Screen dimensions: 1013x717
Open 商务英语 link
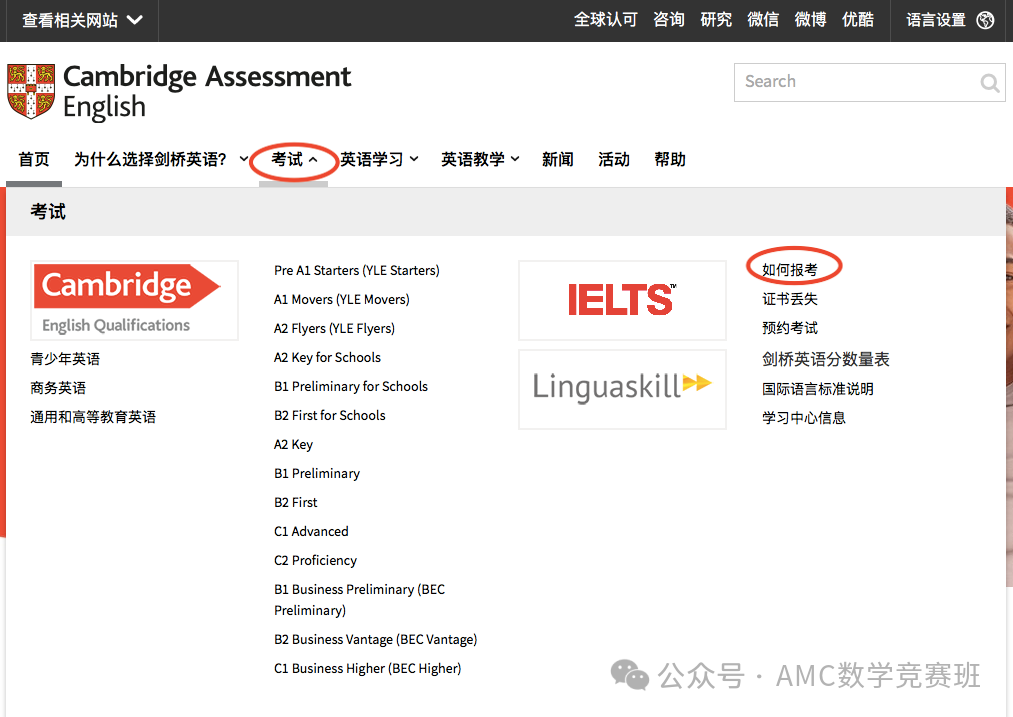(58, 388)
